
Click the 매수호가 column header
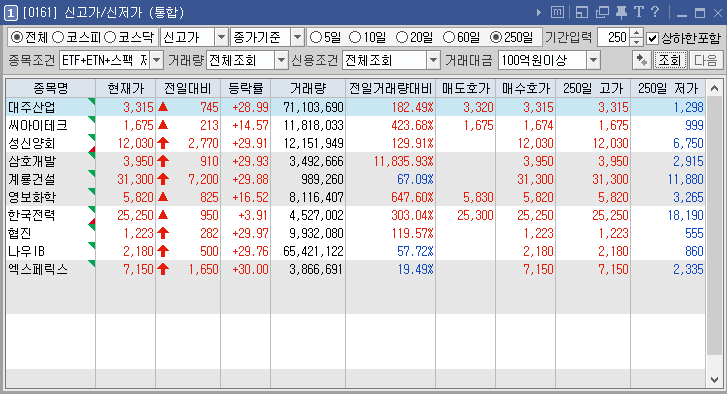coord(525,88)
